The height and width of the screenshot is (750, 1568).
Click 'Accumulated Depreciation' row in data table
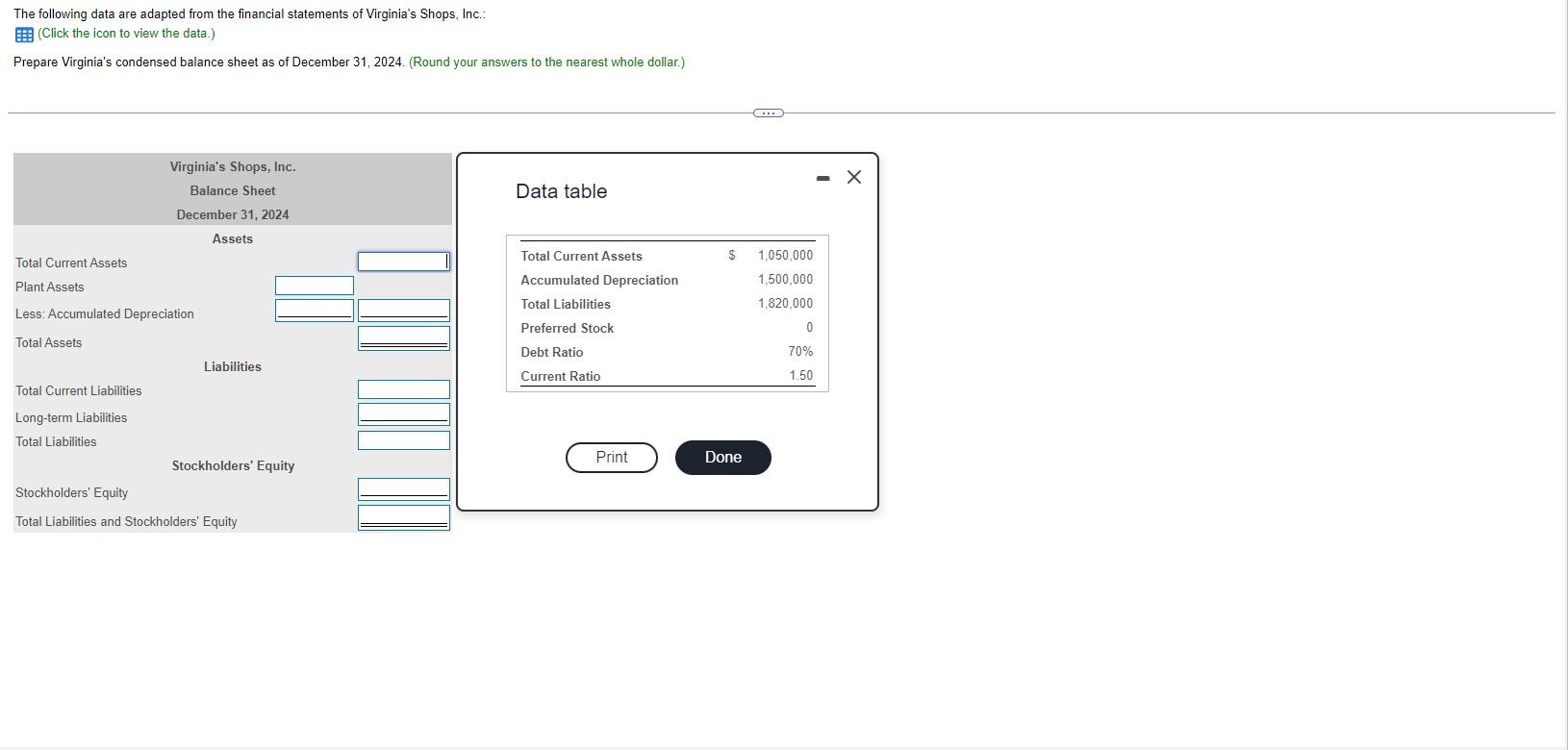point(599,280)
